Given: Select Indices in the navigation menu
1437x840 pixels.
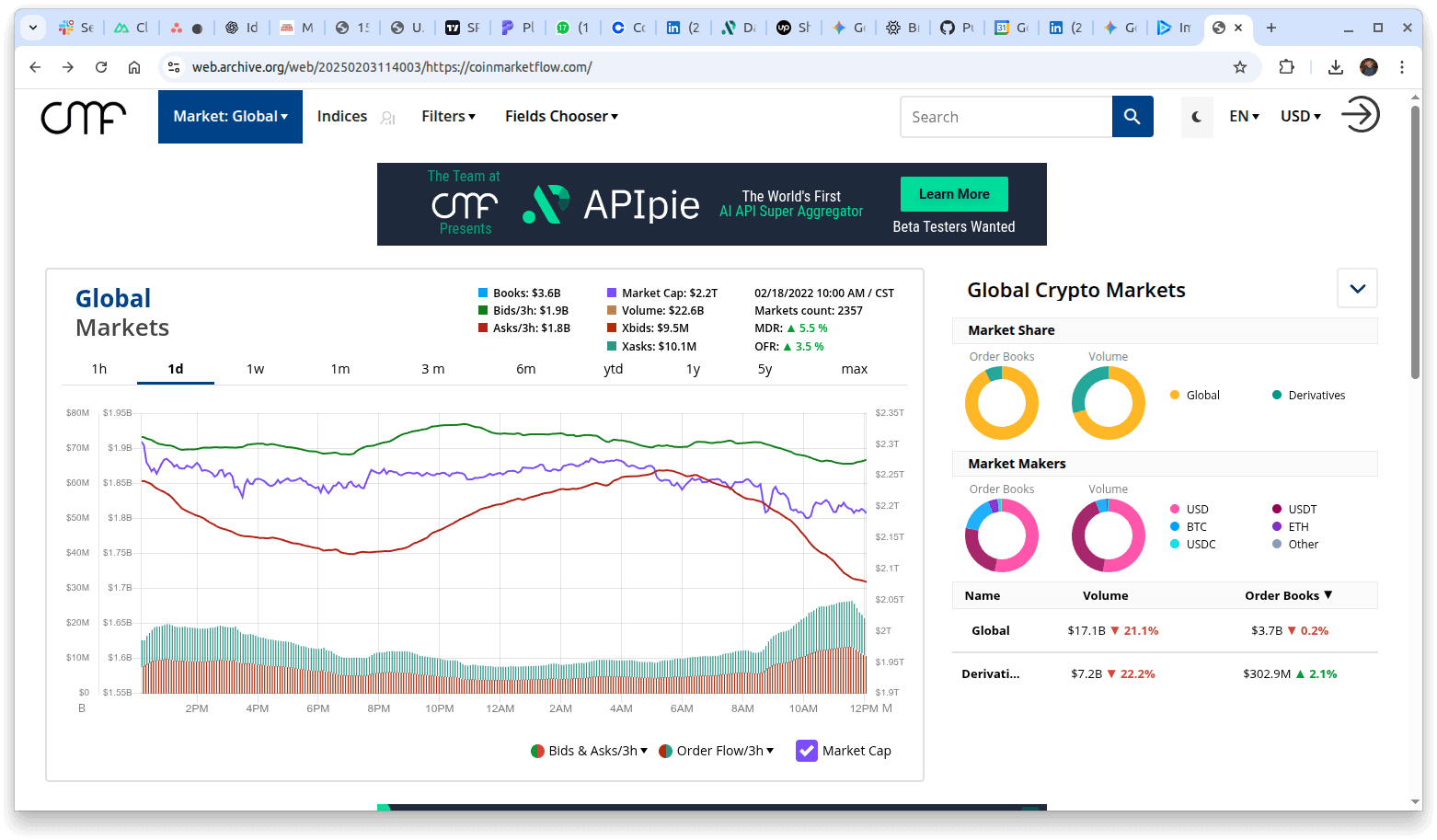Looking at the screenshot, I should [341, 116].
